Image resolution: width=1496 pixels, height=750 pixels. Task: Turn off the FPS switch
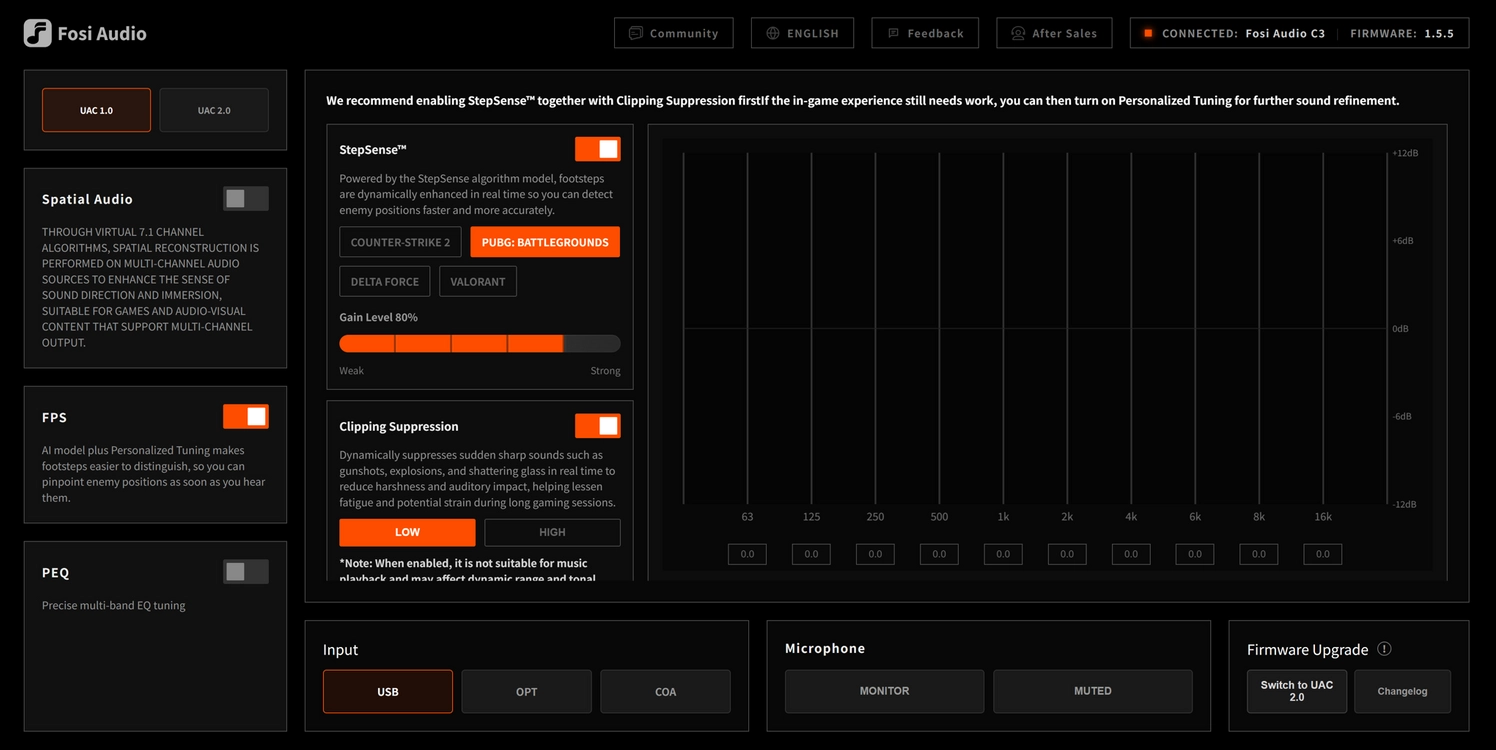[x=246, y=416]
